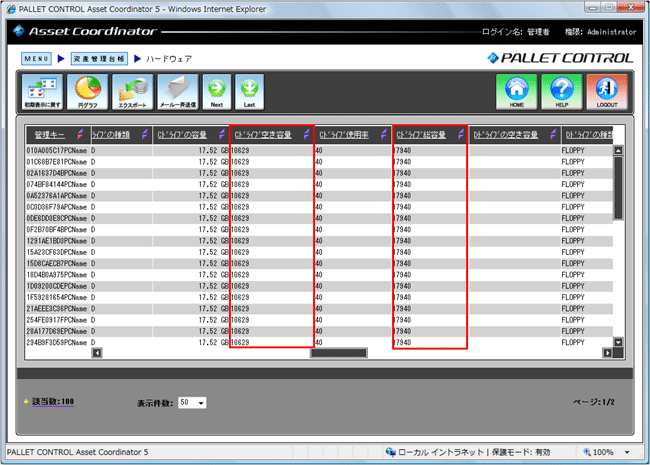This screenshot has height=465, width=650.
Task: Click the 初期表示に戻す reset view icon
Action: click(x=42, y=92)
